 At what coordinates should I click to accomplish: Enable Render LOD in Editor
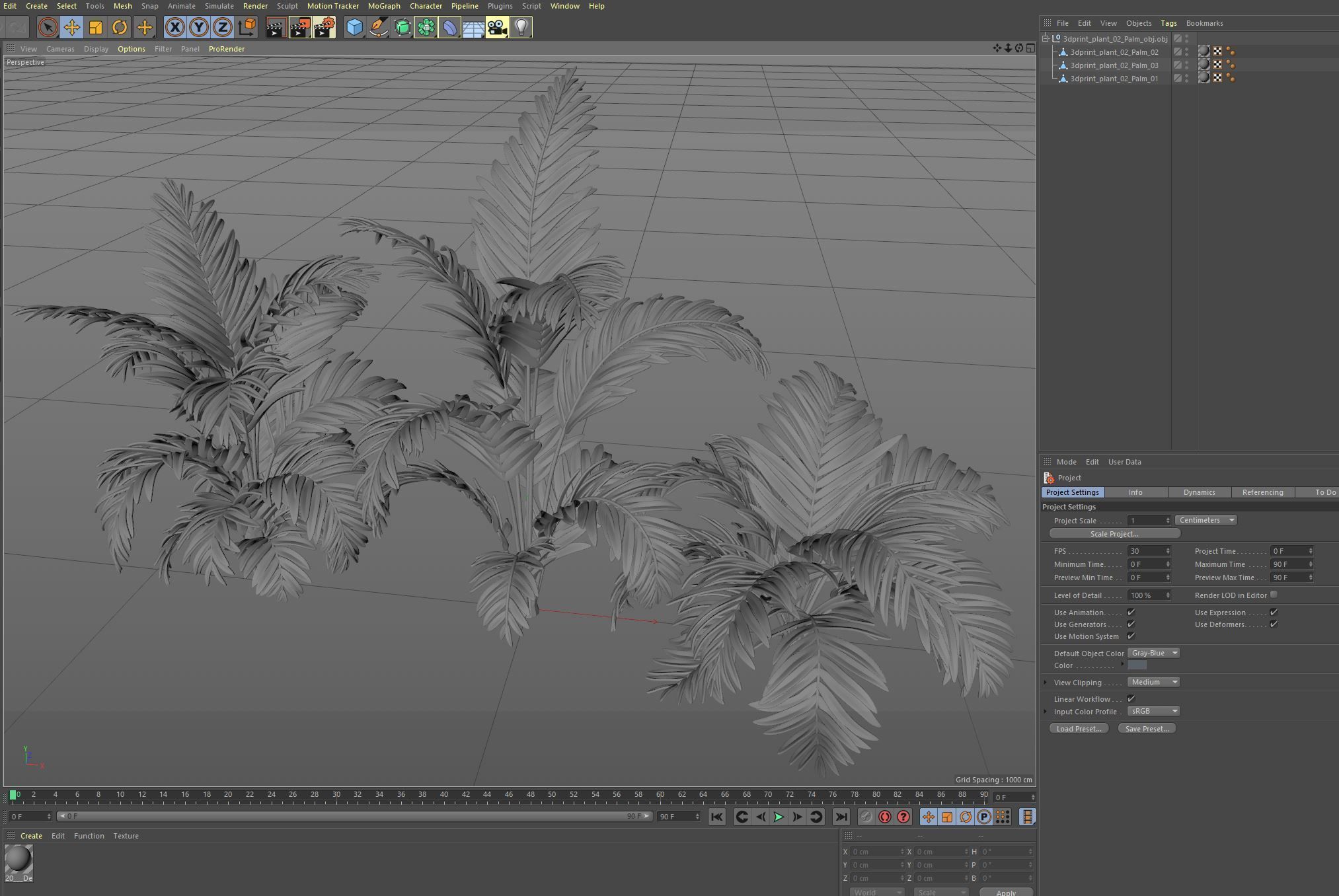click(1274, 595)
